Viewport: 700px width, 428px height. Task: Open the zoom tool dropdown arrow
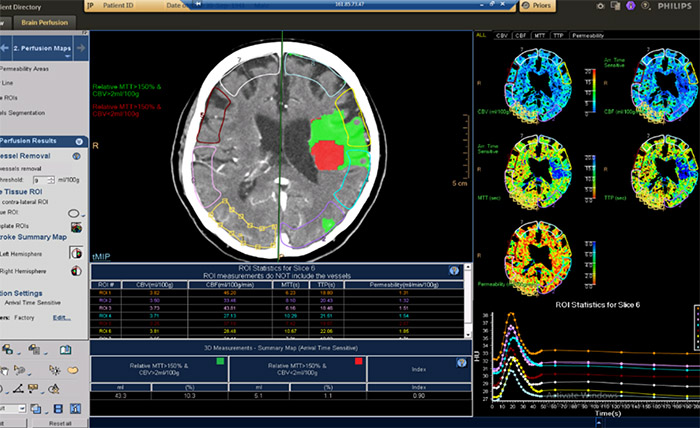(x=28, y=374)
